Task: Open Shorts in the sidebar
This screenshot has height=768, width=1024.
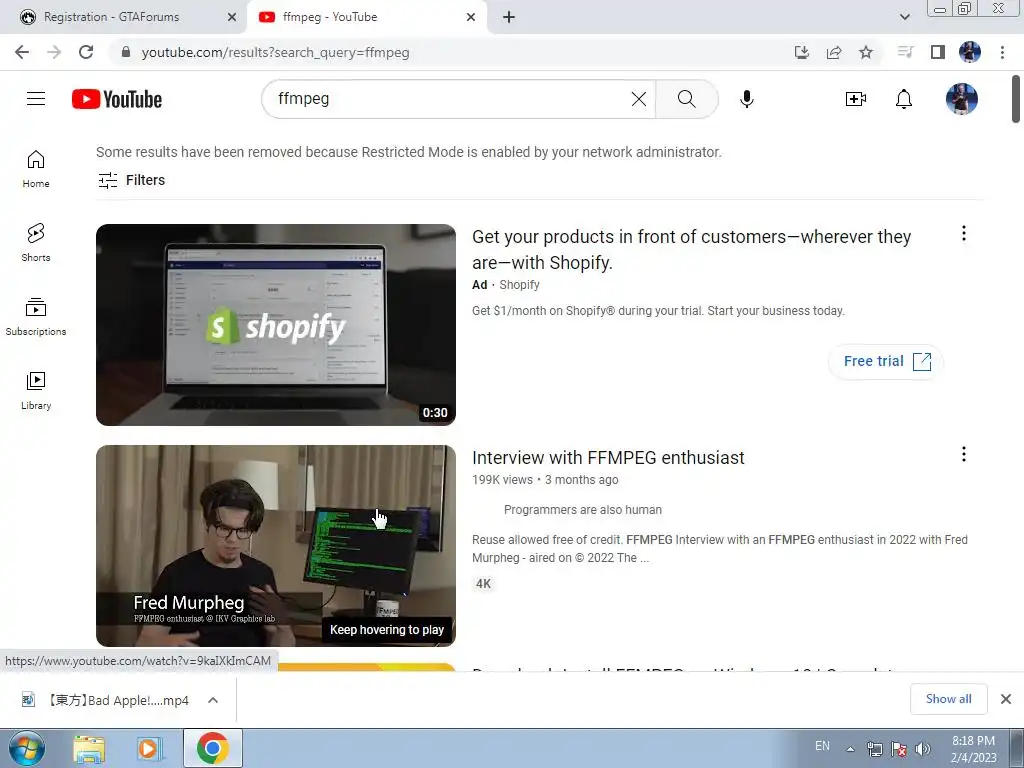Action: point(36,243)
